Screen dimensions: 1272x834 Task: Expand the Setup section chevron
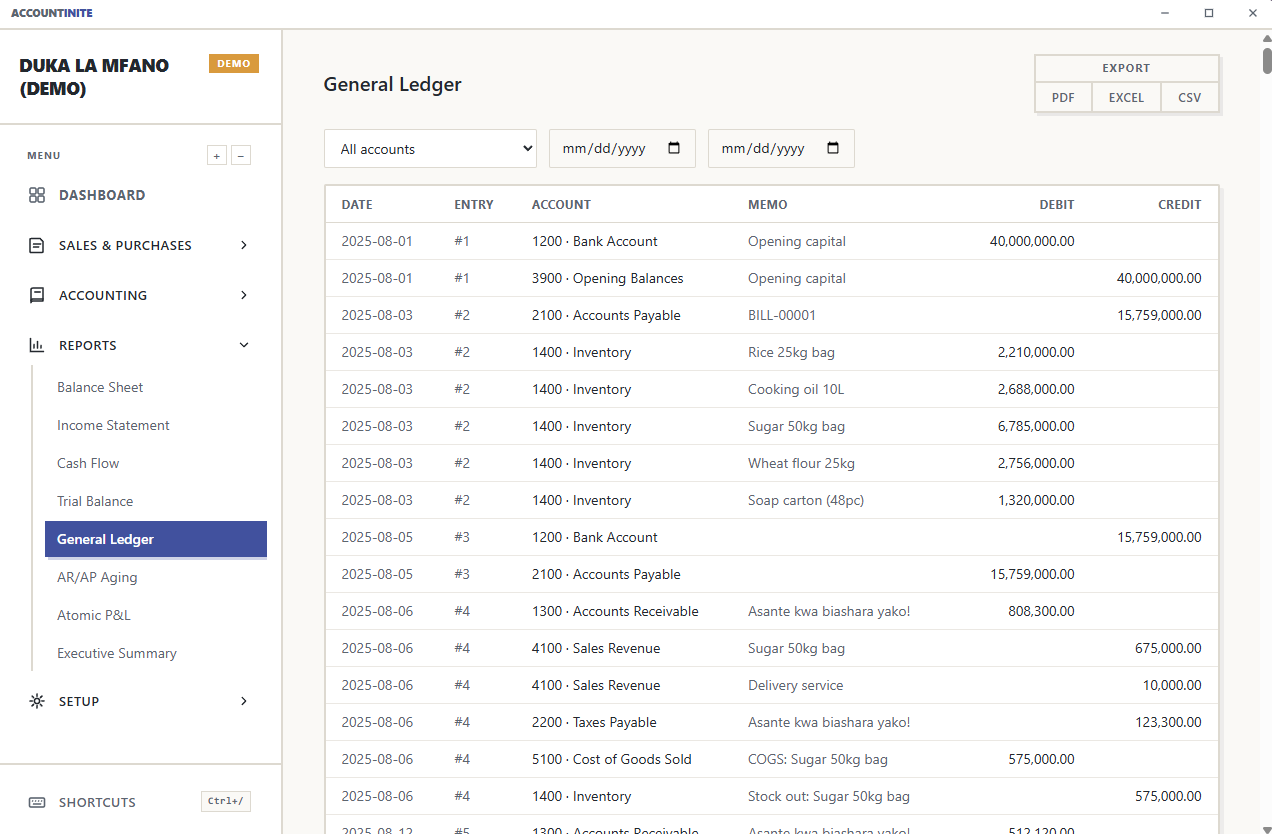[244, 701]
